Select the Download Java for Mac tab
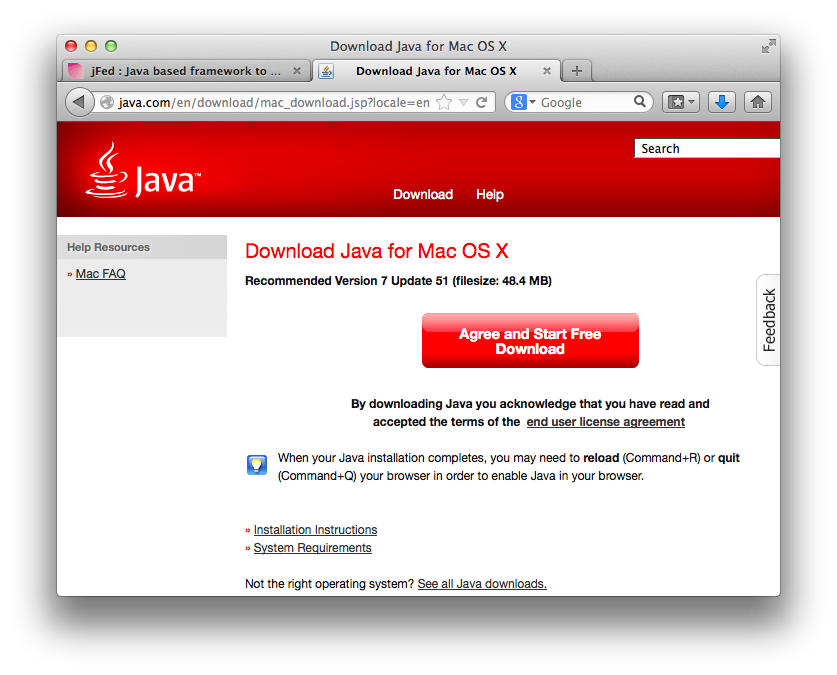 (x=436, y=71)
